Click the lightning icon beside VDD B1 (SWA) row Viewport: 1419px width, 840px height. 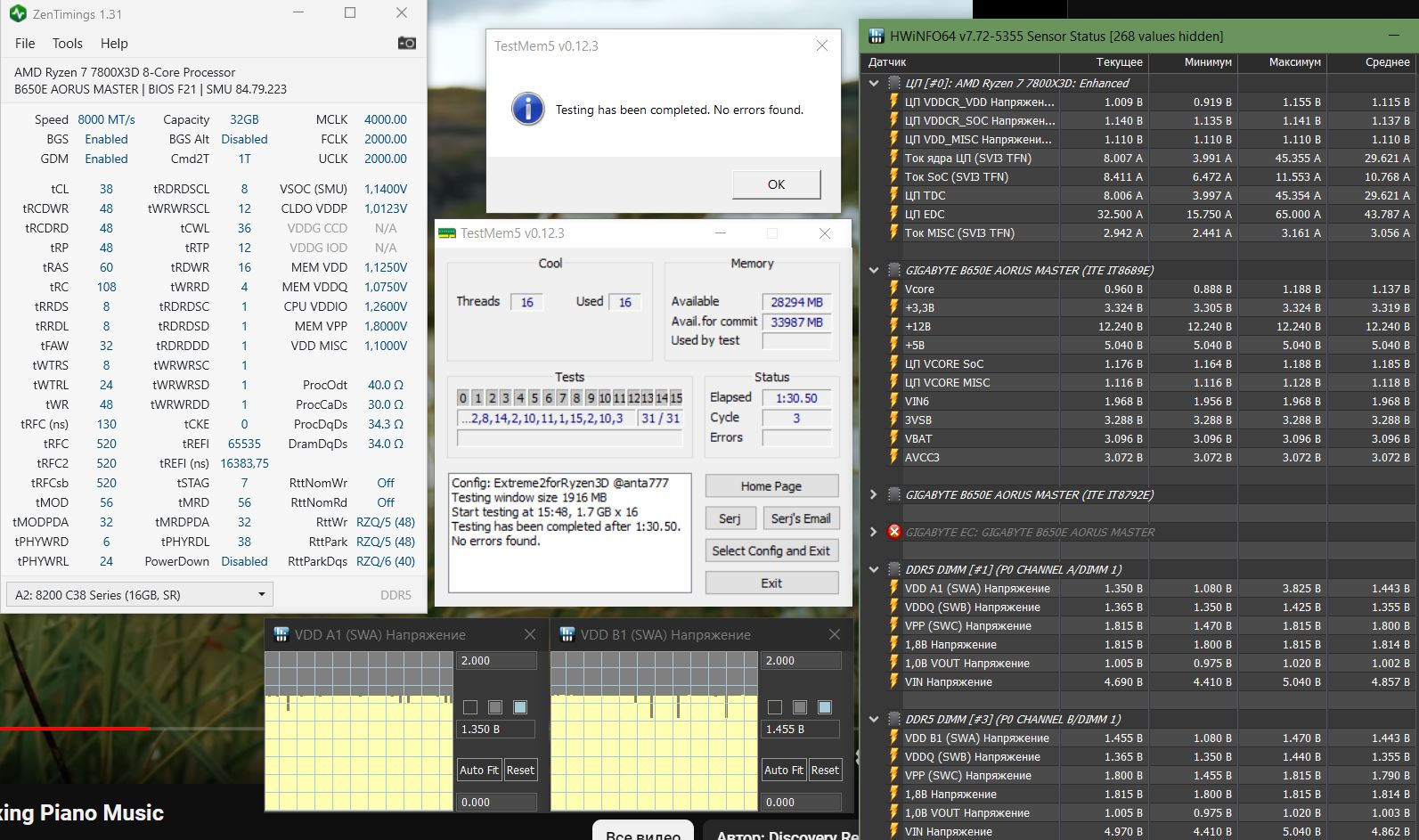coord(893,738)
